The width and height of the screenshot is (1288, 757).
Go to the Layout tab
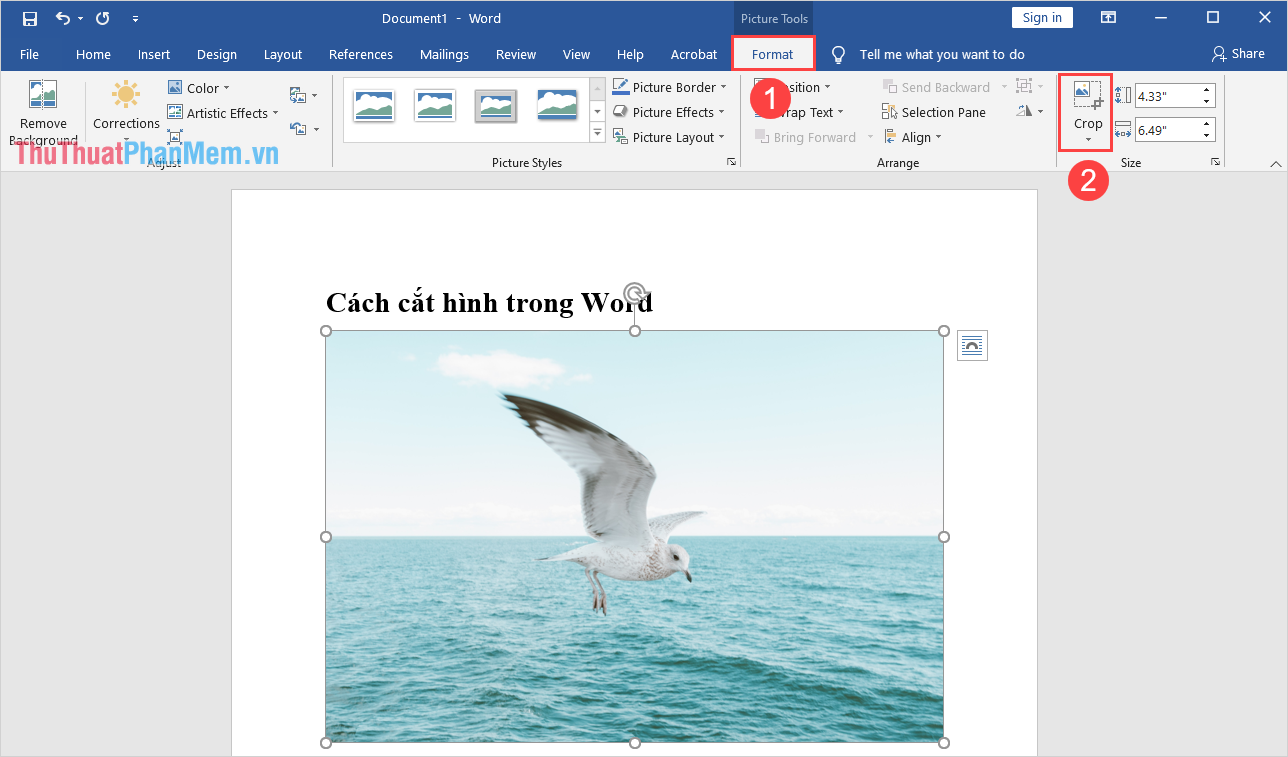(283, 54)
